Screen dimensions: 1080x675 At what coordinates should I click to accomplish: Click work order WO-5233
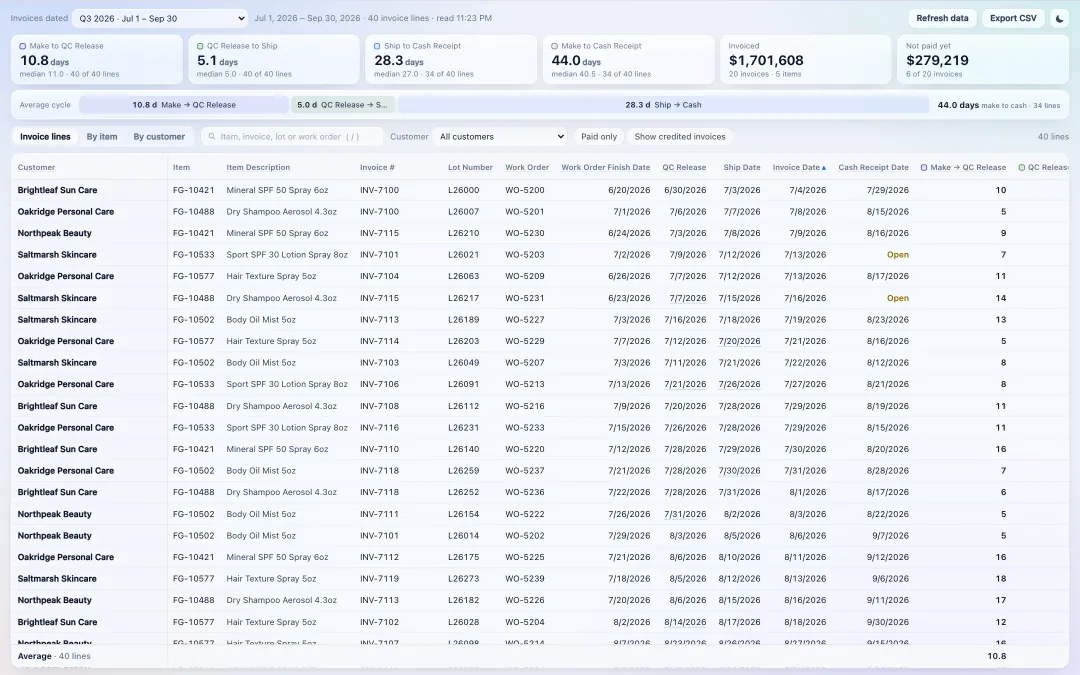pos(525,428)
